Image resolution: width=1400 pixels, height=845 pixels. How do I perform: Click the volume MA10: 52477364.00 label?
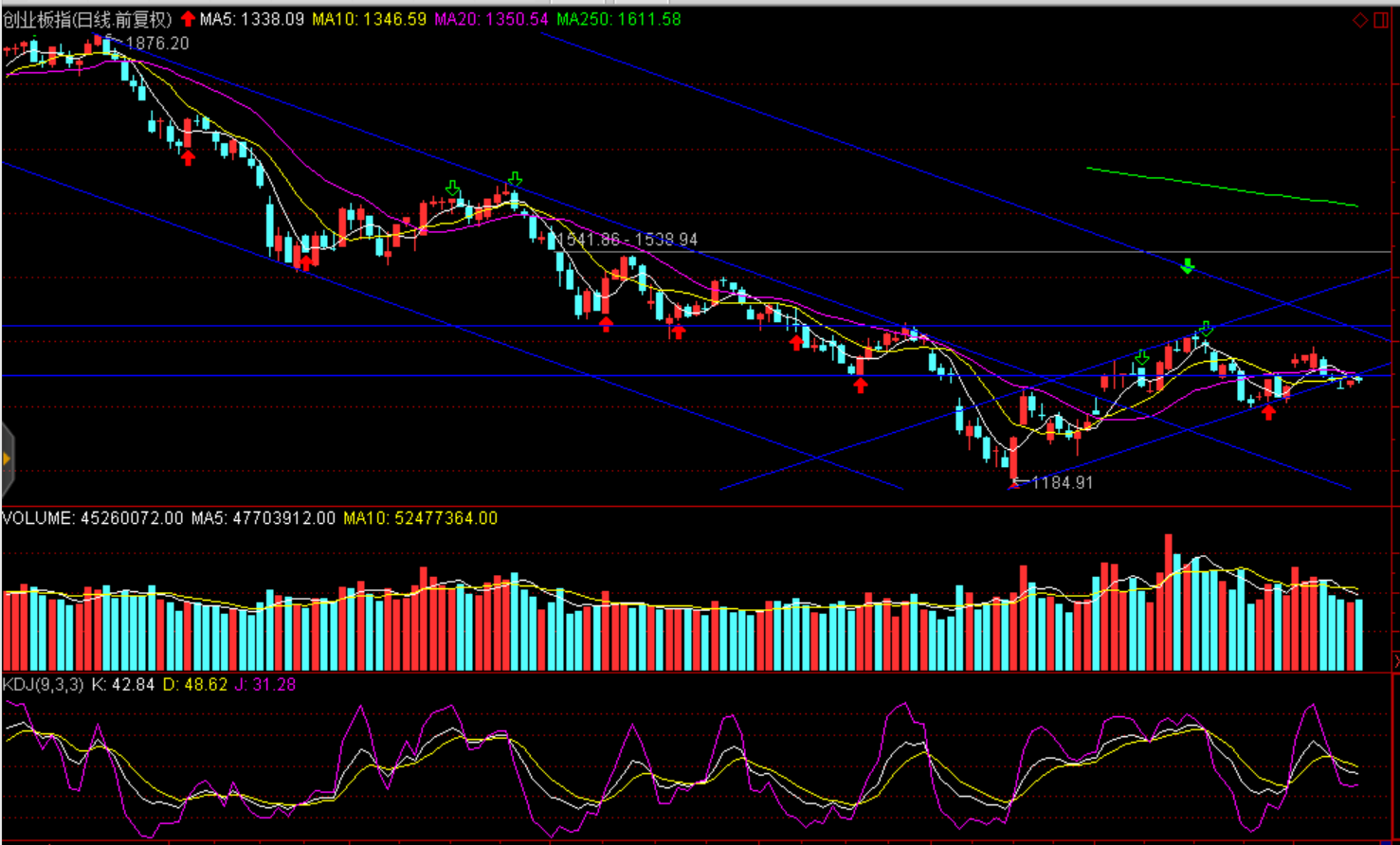[x=420, y=518]
